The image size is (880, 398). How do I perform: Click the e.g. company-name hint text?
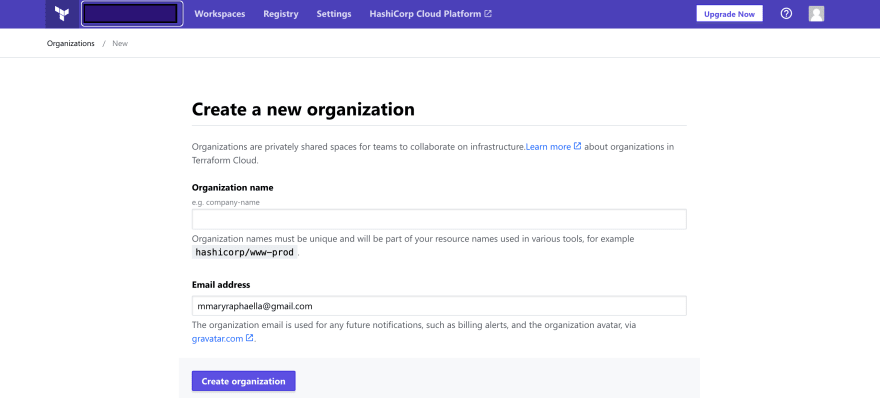[226, 202]
